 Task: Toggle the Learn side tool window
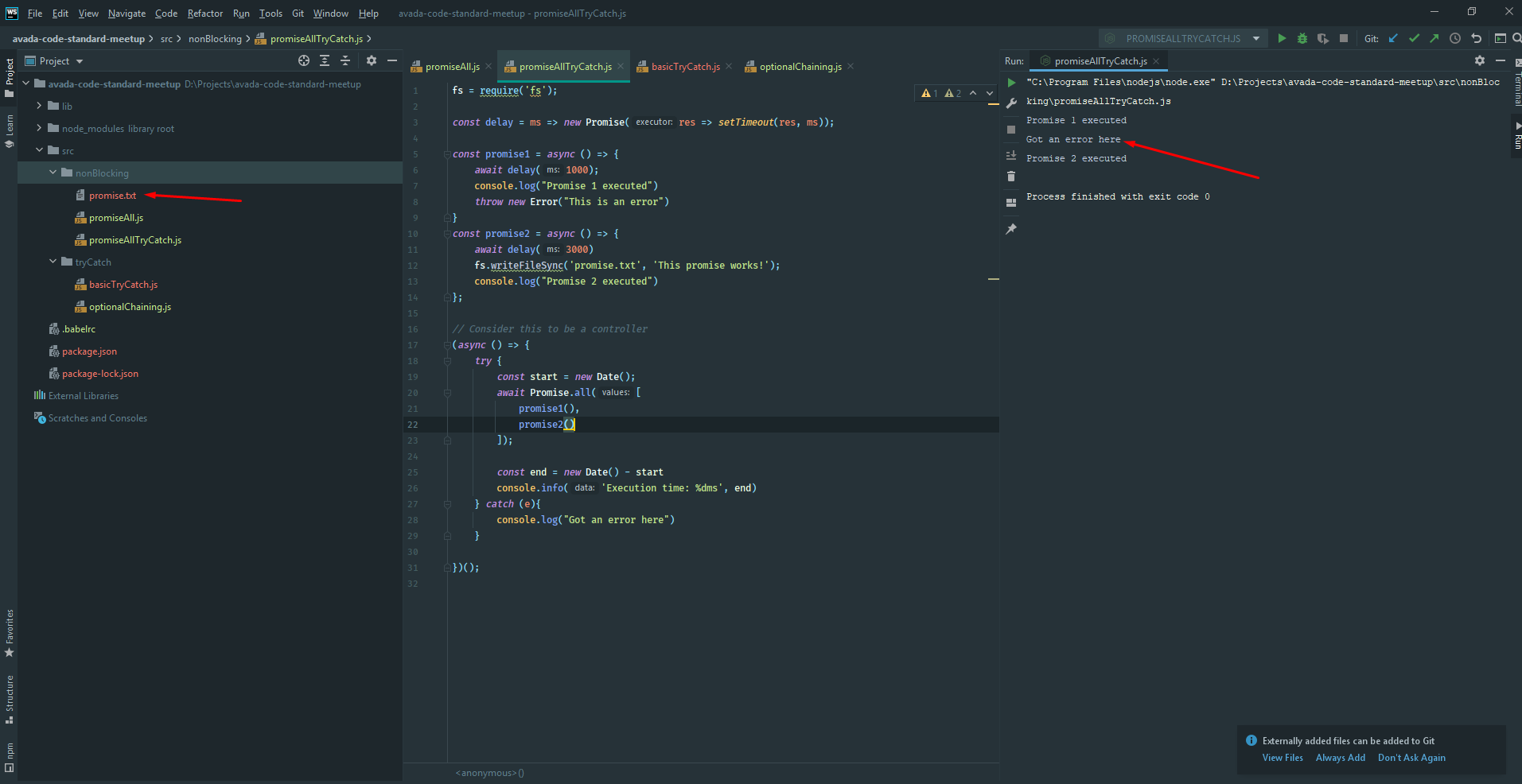pos(10,131)
